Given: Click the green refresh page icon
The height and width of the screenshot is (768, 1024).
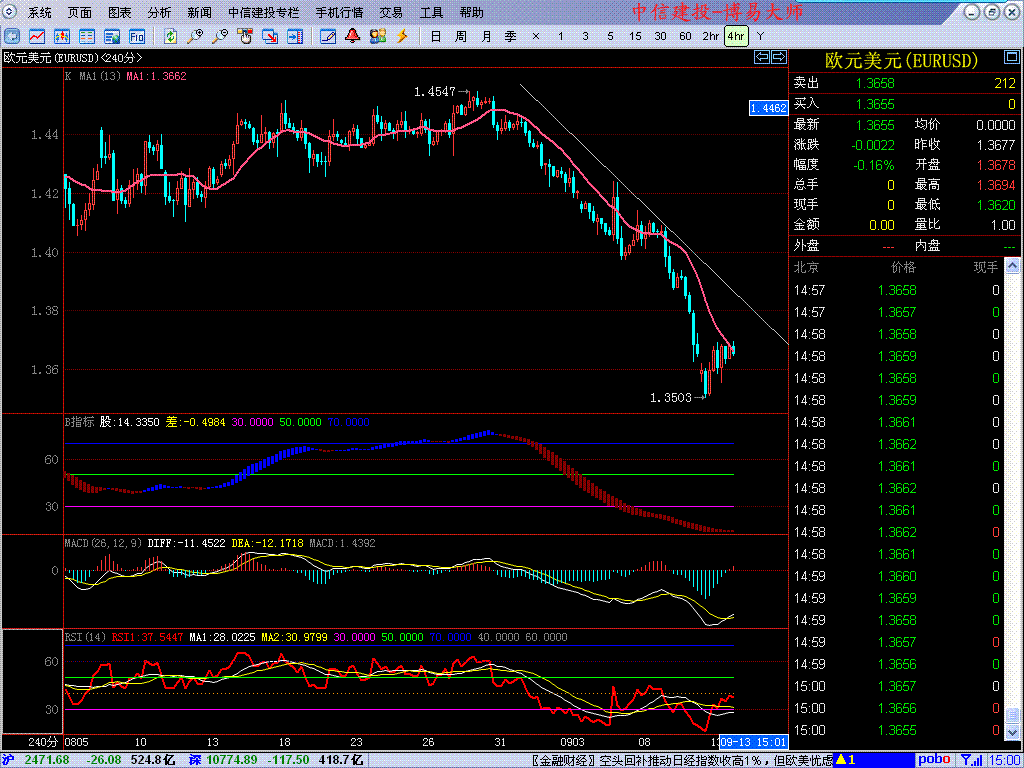Looking at the screenshot, I should [170, 36].
